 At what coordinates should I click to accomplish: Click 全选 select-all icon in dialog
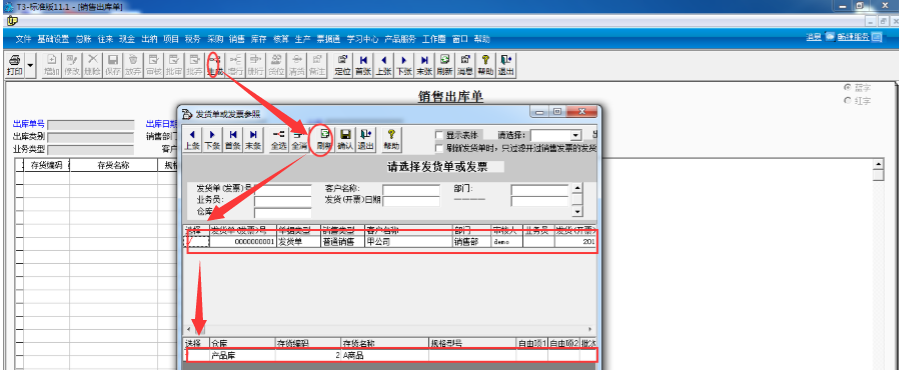point(279,139)
